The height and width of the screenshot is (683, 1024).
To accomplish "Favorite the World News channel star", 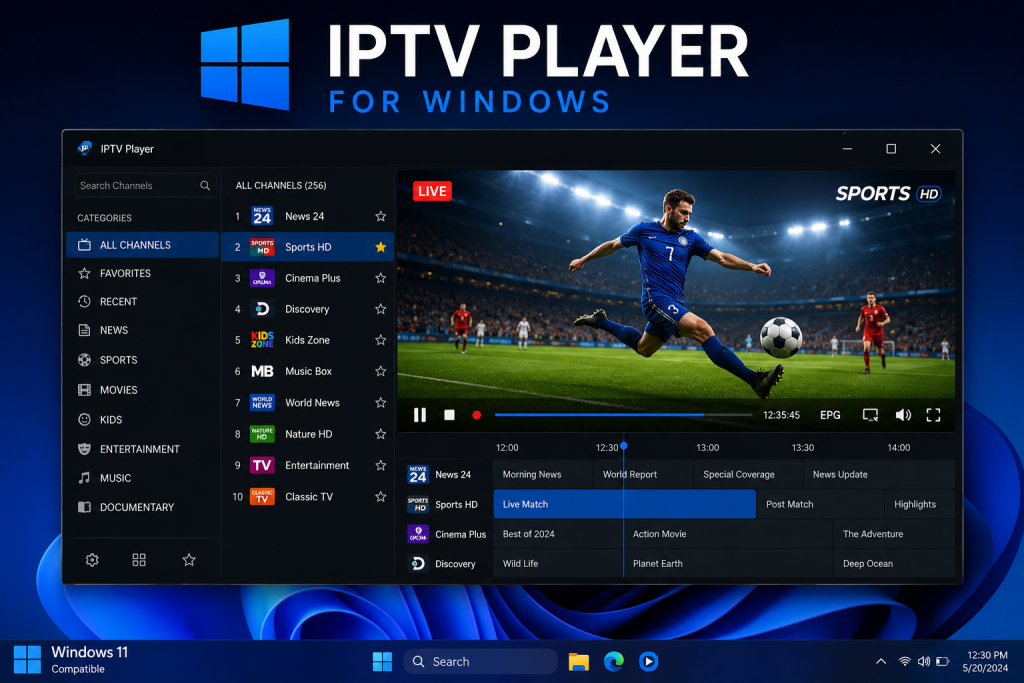I will 381,402.
